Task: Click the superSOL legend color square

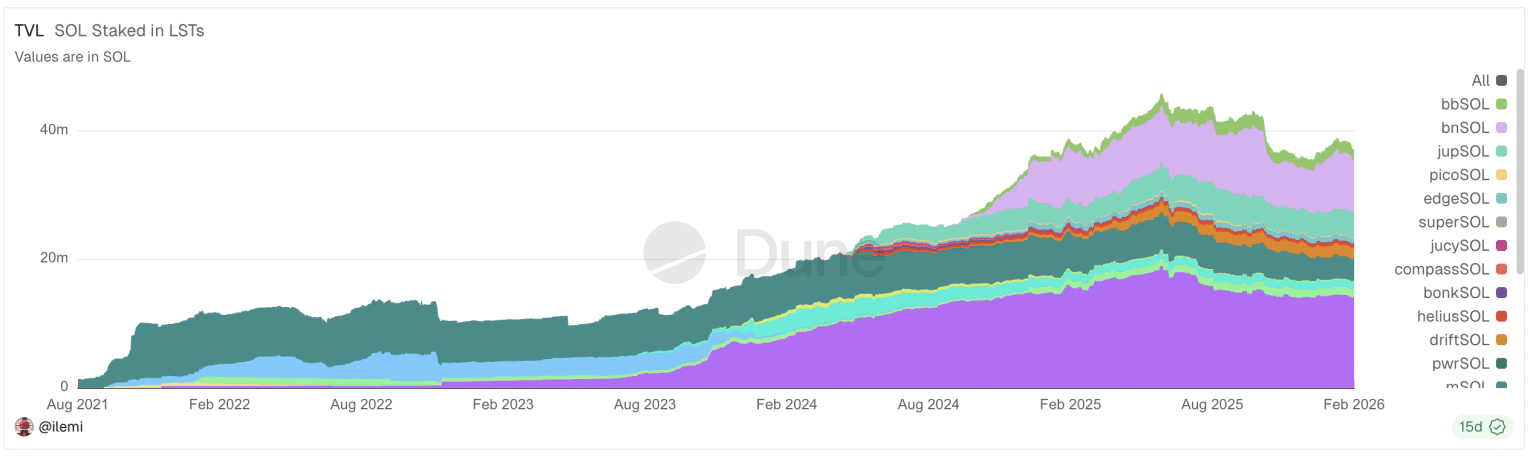Action: pos(1501,222)
